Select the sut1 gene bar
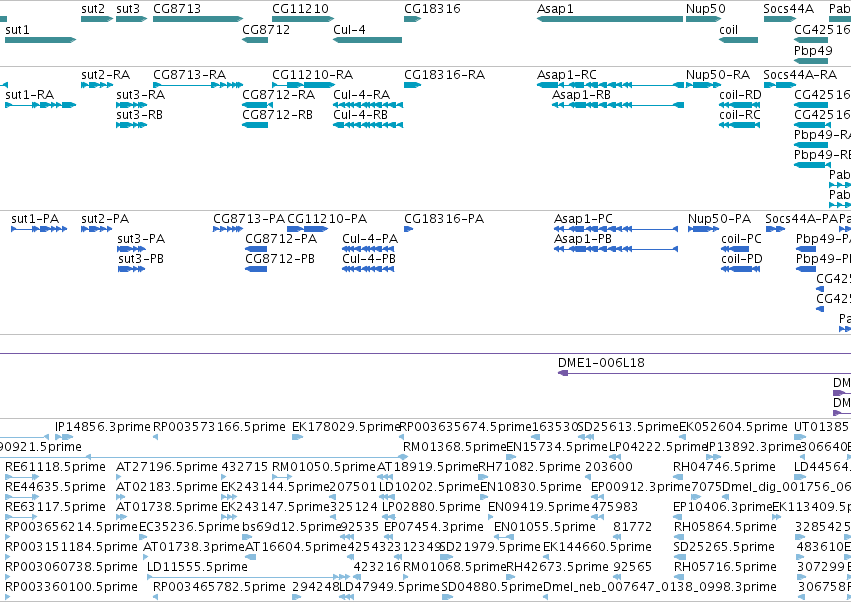851x602 pixels. tap(40, 40)
